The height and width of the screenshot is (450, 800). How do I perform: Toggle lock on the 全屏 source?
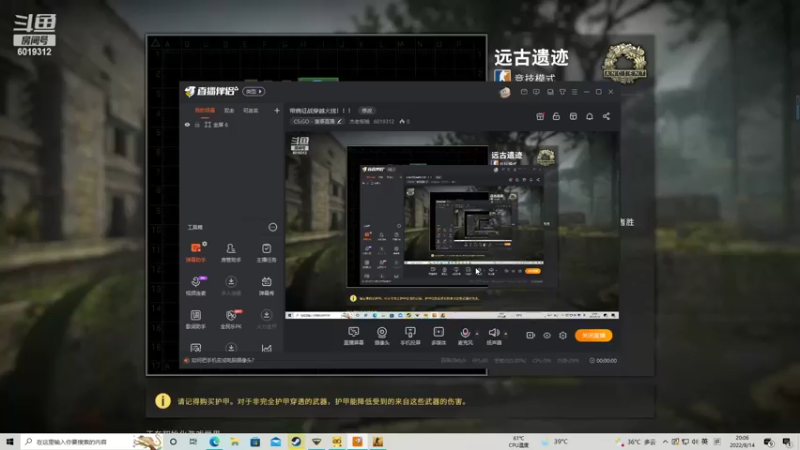tap(197, 124)
